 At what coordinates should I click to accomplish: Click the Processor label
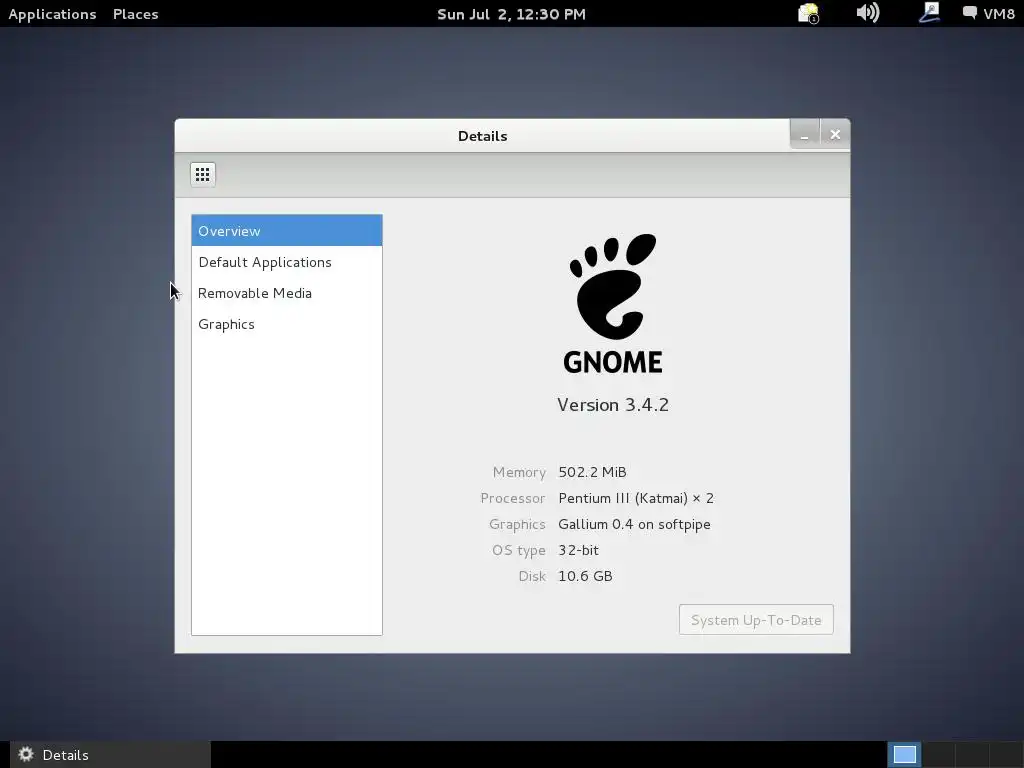coord(513,498)
